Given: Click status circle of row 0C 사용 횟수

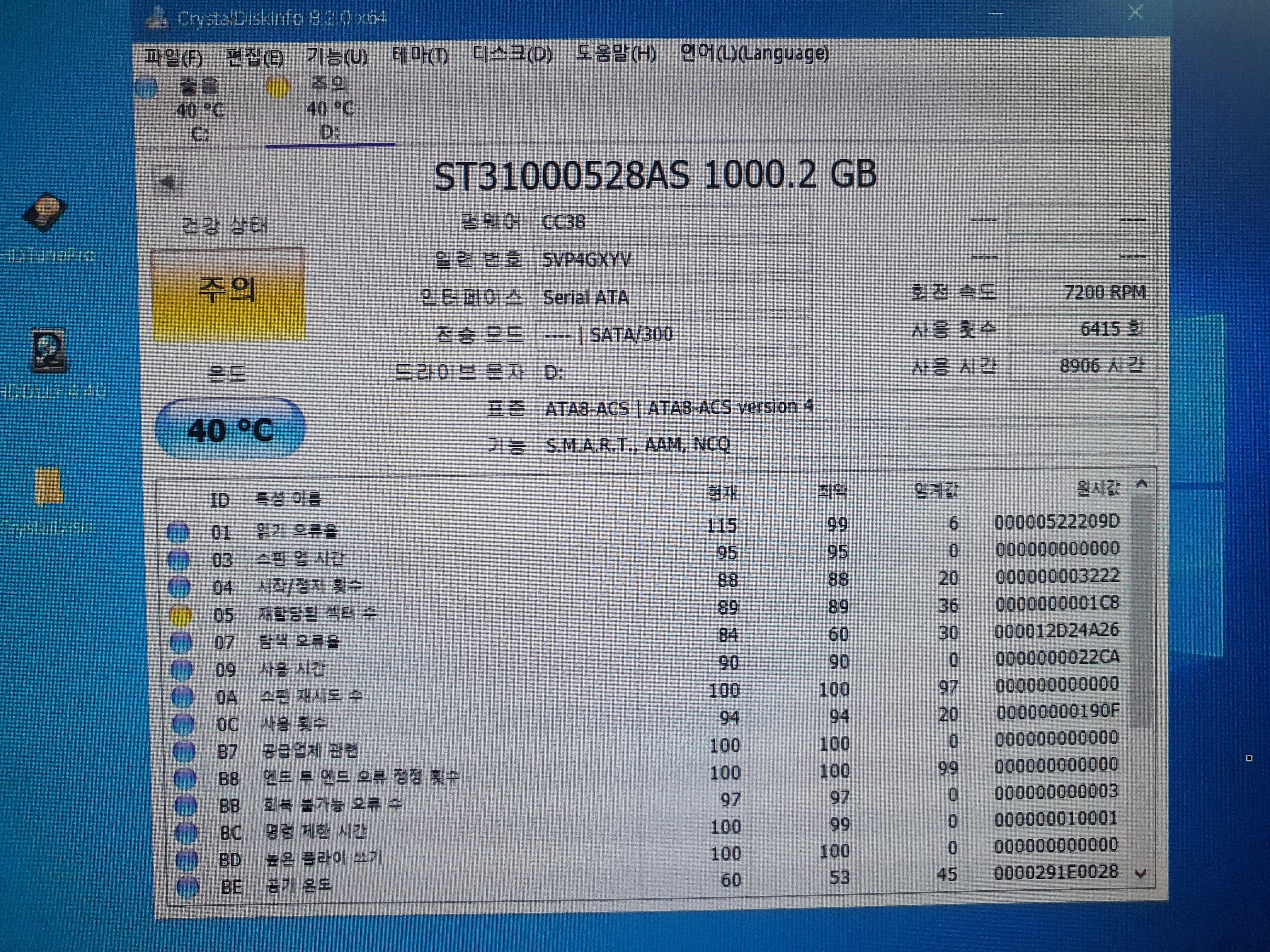Looking at the screenshot, I should coord(184,725).
